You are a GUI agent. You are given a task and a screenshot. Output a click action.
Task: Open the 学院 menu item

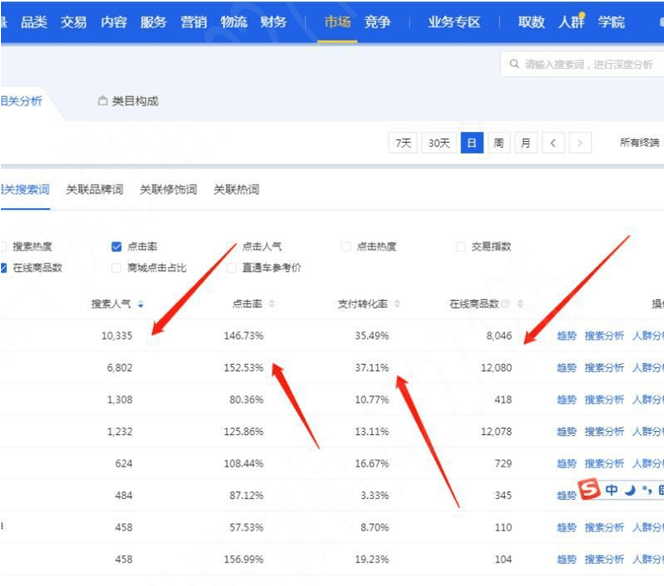611,22
